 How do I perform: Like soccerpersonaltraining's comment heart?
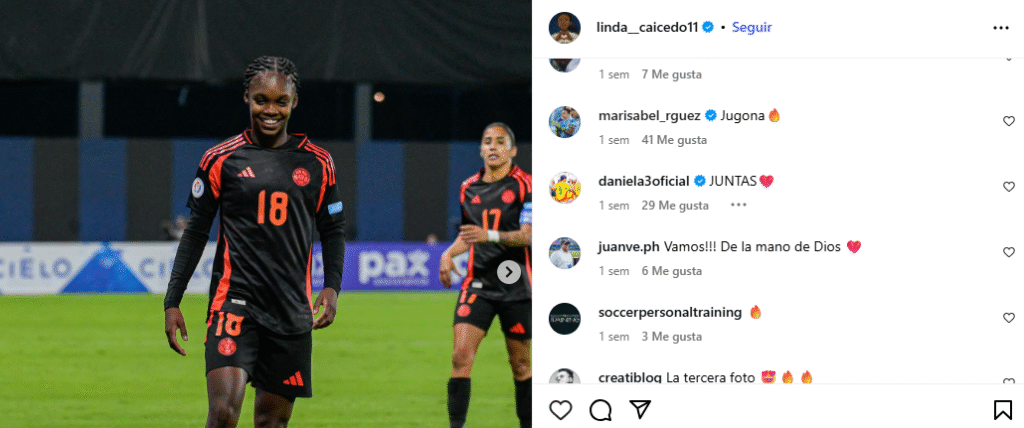coord(1009,318)
